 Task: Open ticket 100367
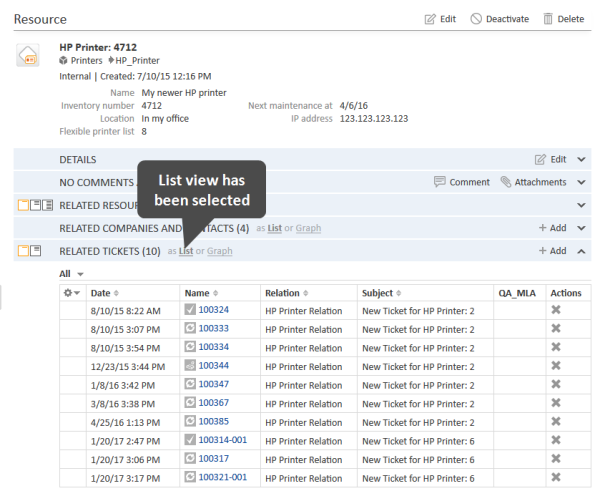[214, 403]
